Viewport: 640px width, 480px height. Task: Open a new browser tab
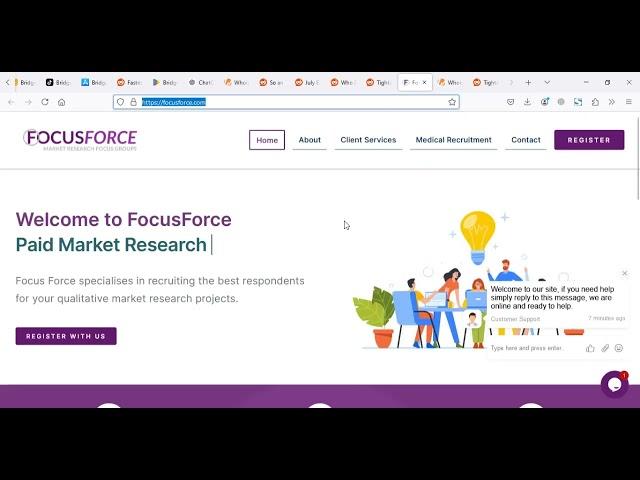528,82
